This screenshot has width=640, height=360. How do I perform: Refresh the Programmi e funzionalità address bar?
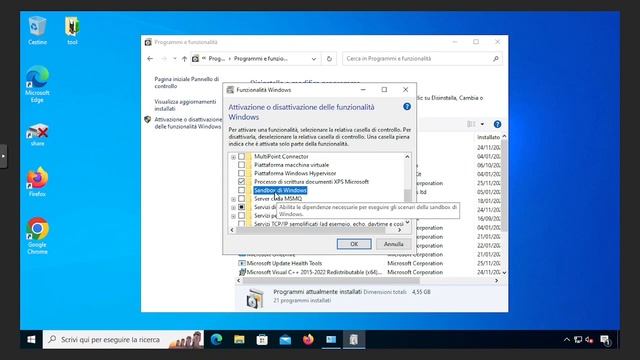329,59
